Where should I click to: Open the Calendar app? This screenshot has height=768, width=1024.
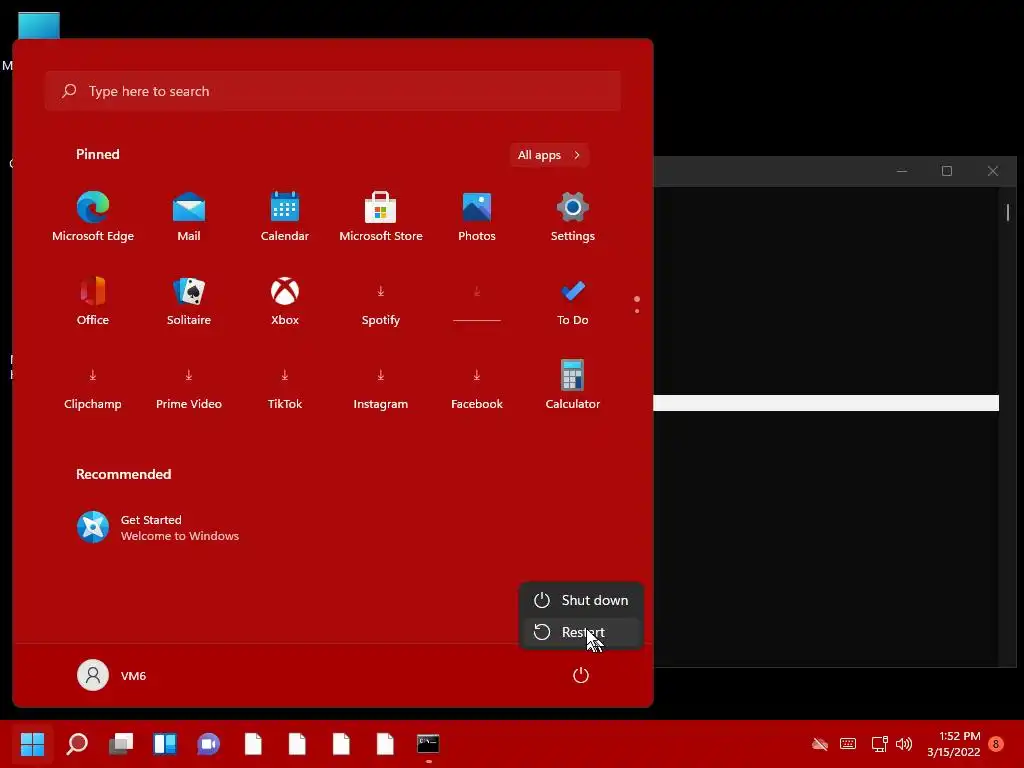click(x=285, y=217)
